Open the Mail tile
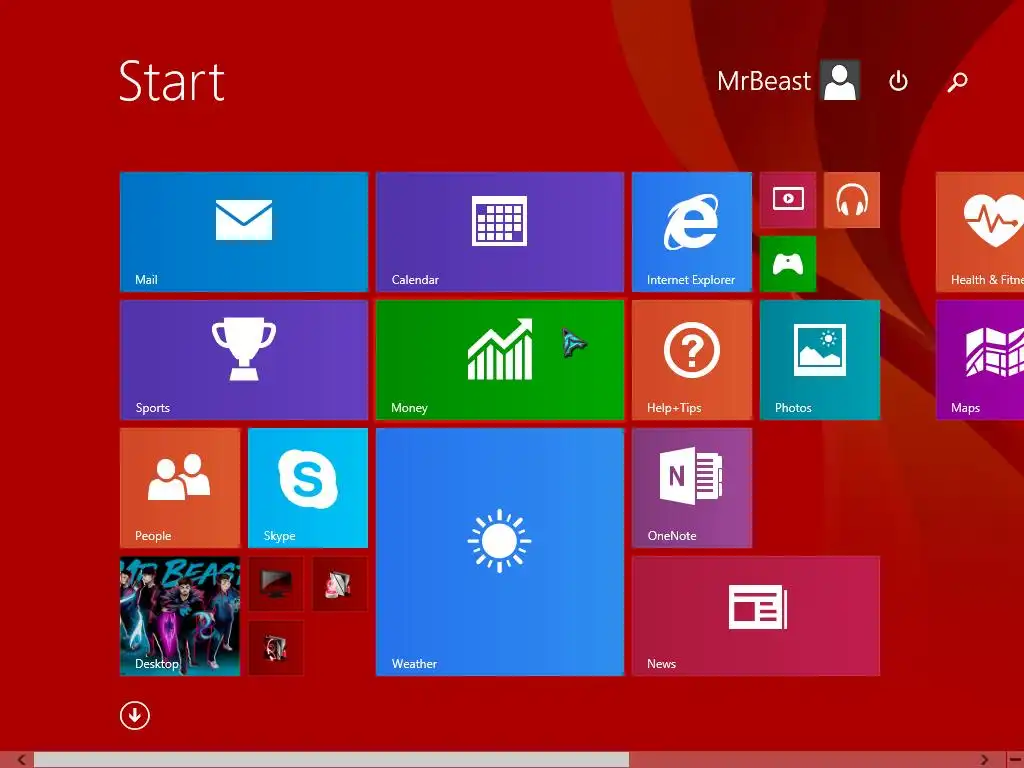Screen dimensions: 1024x768 (x=244, y=232)
